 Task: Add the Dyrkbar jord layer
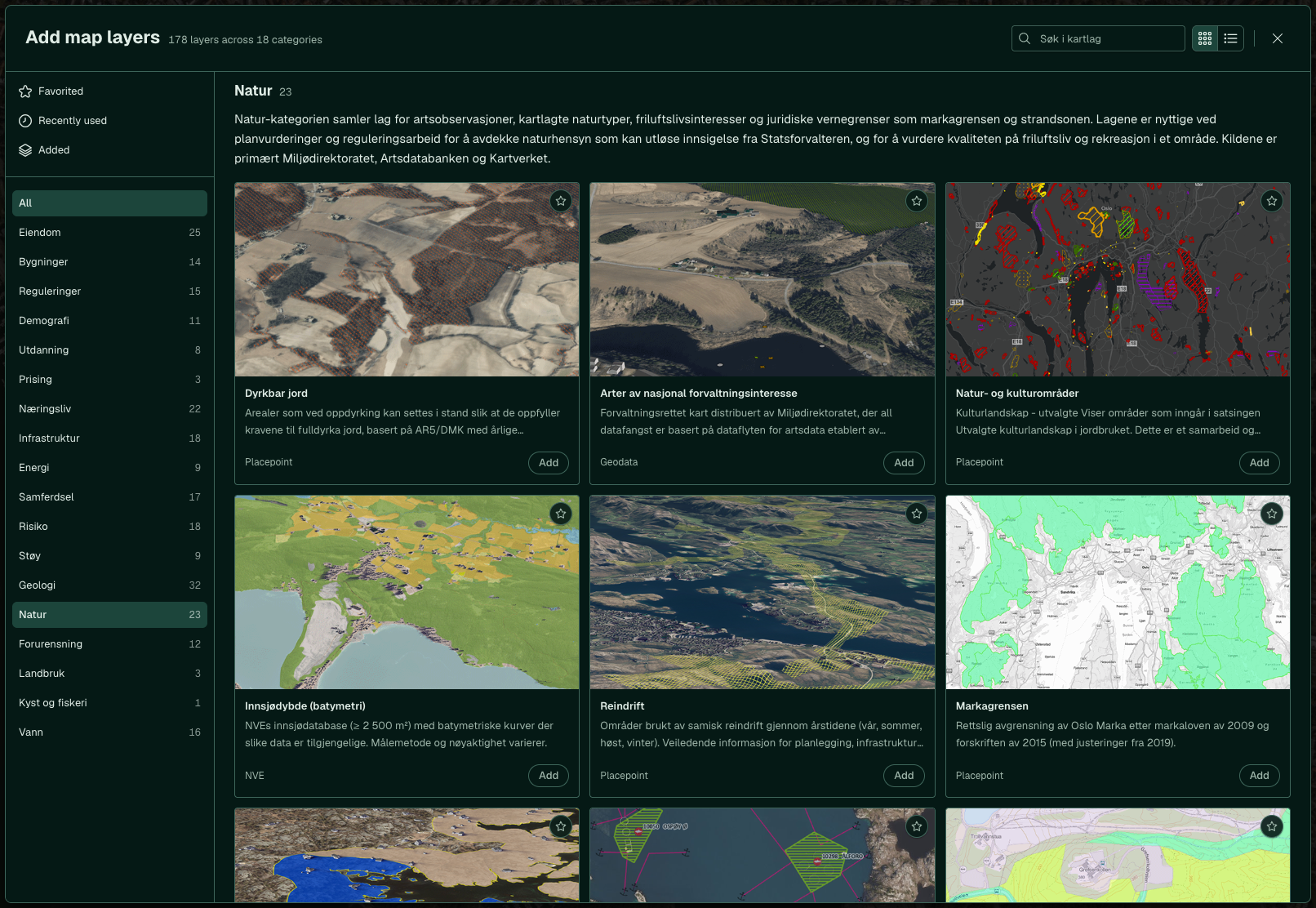click(x=549, y=463)
